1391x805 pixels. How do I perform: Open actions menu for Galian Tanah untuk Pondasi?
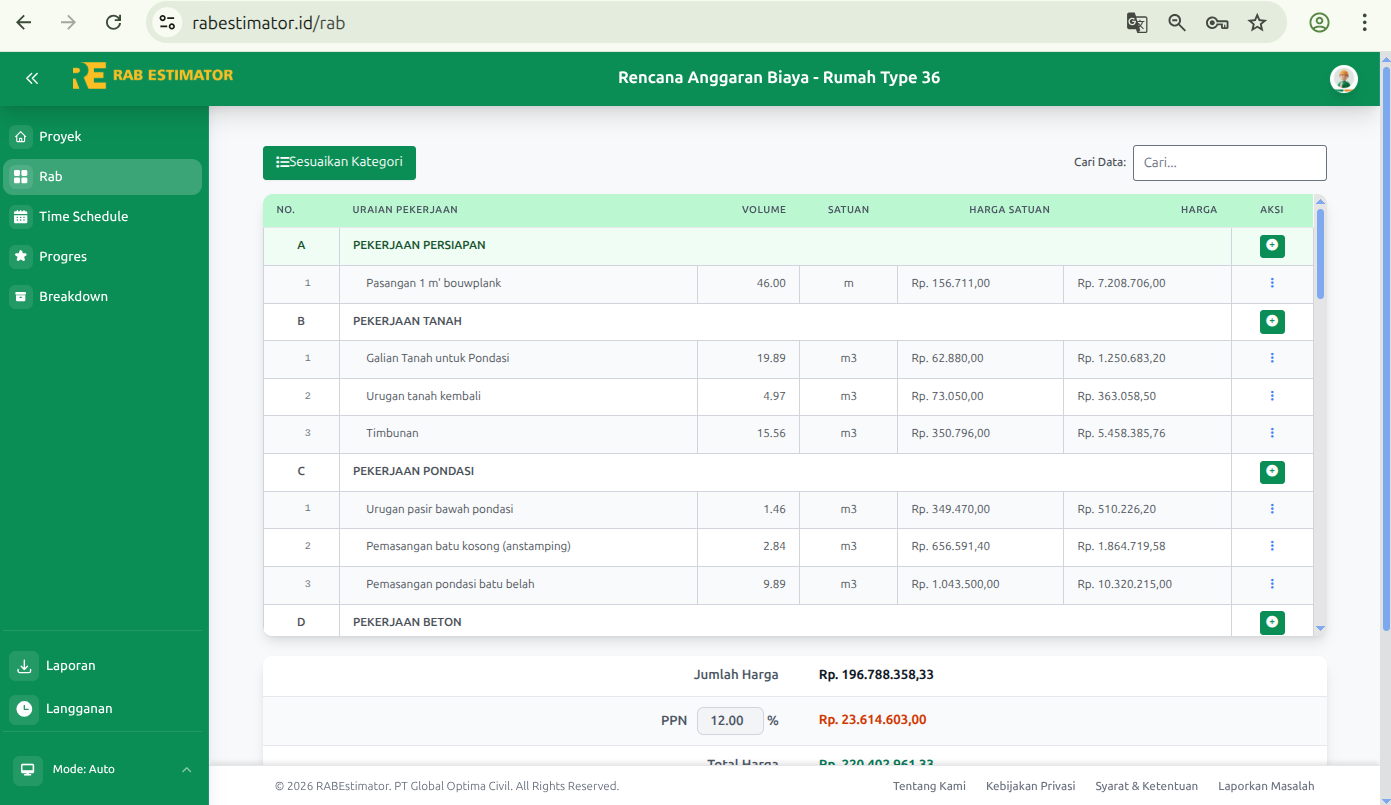click(x=1272, y=357)
